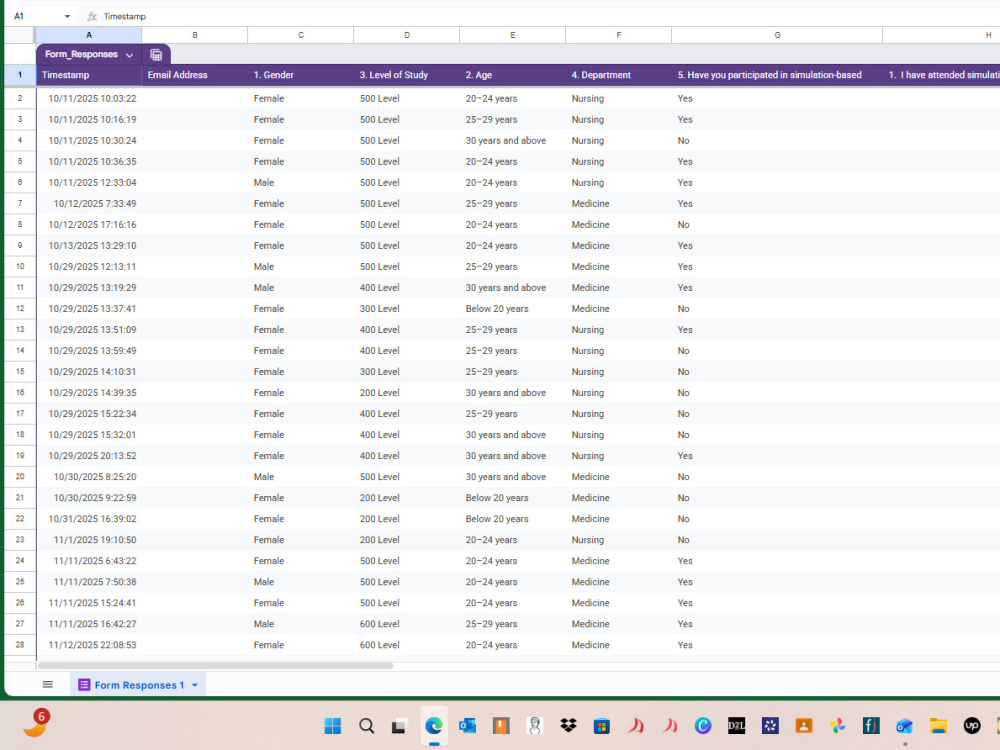Open the Windows Start menu
The width and height of the screenshot is (1000, 750).
332,726
